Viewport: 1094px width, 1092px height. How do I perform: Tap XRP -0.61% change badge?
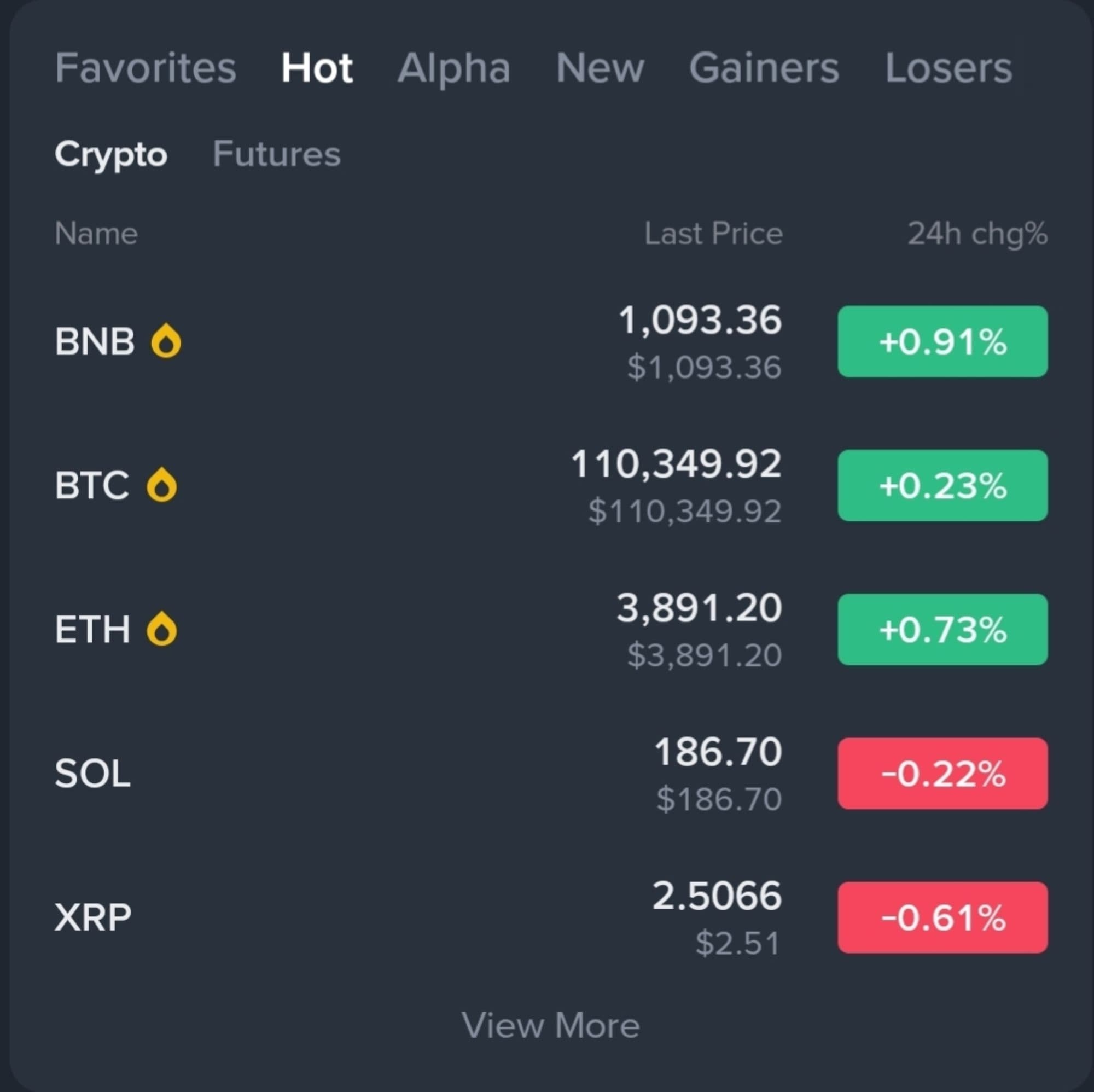pos(942,917)
